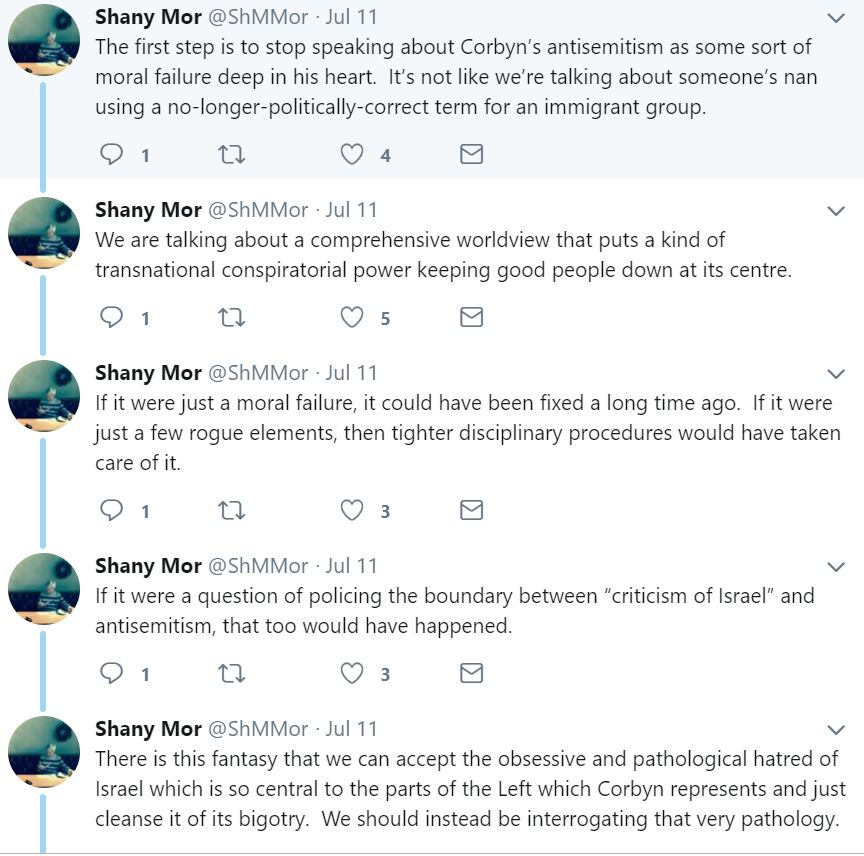
Task: Click the avatar beside the "fantasy" tweet
Action: tap(43, 753)
